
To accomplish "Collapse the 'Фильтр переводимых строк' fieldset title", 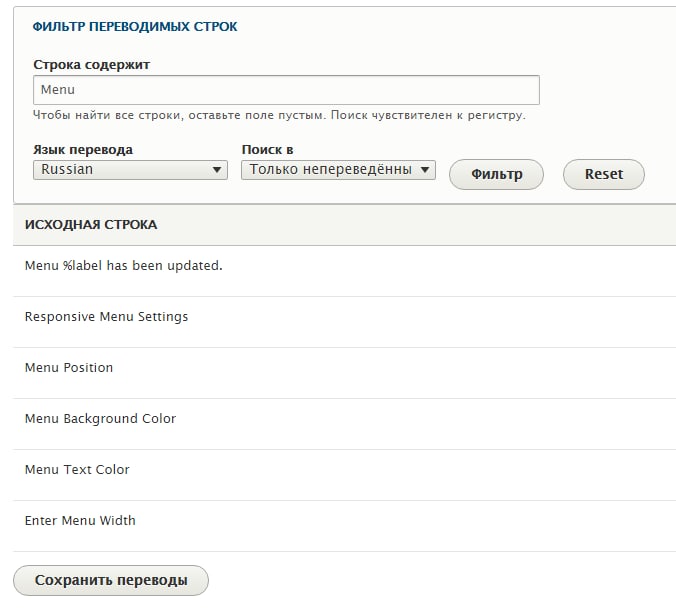I will pos(135,27).
